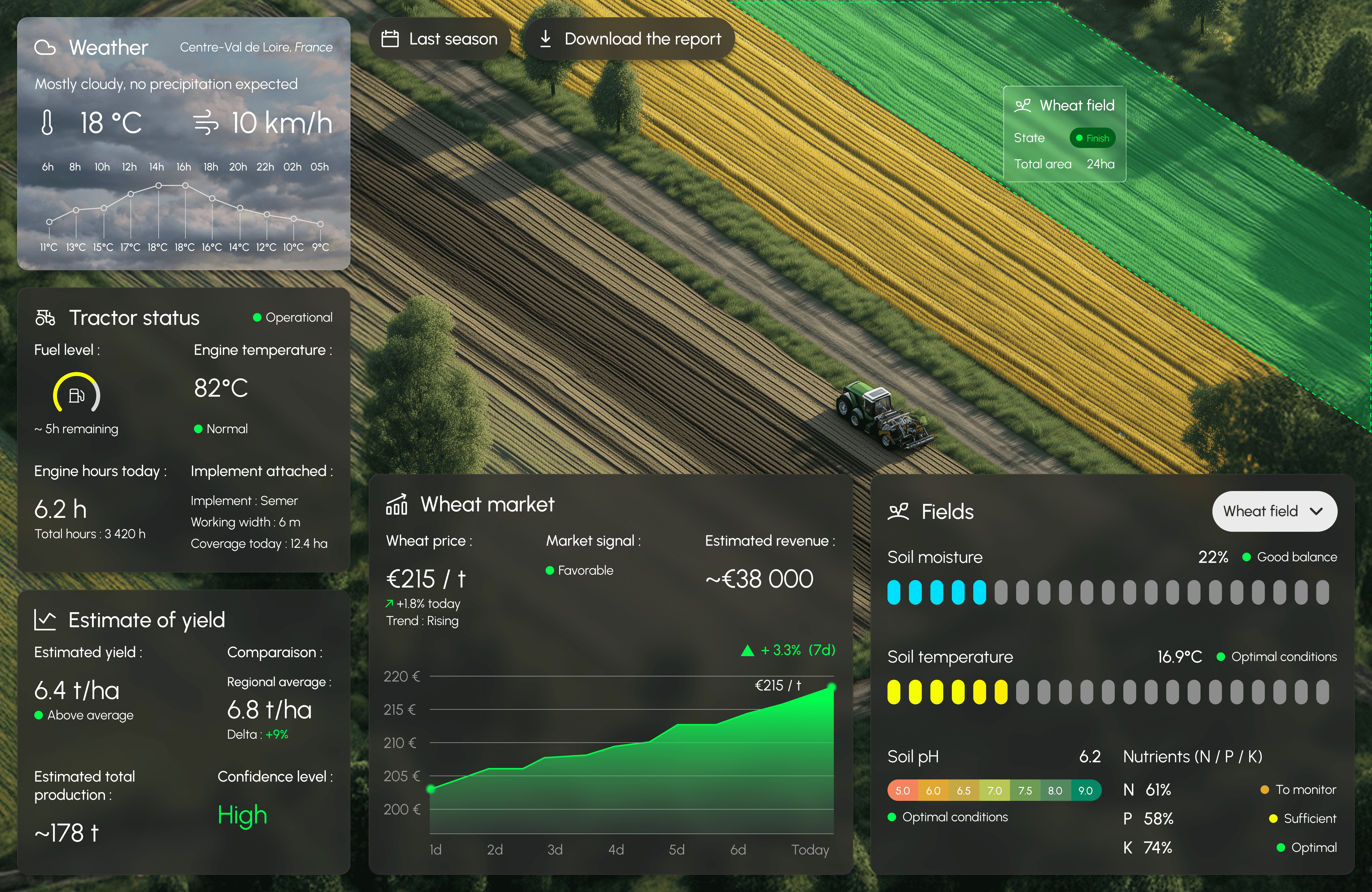
Task: Click the download arrow icon
Action: 545,39
